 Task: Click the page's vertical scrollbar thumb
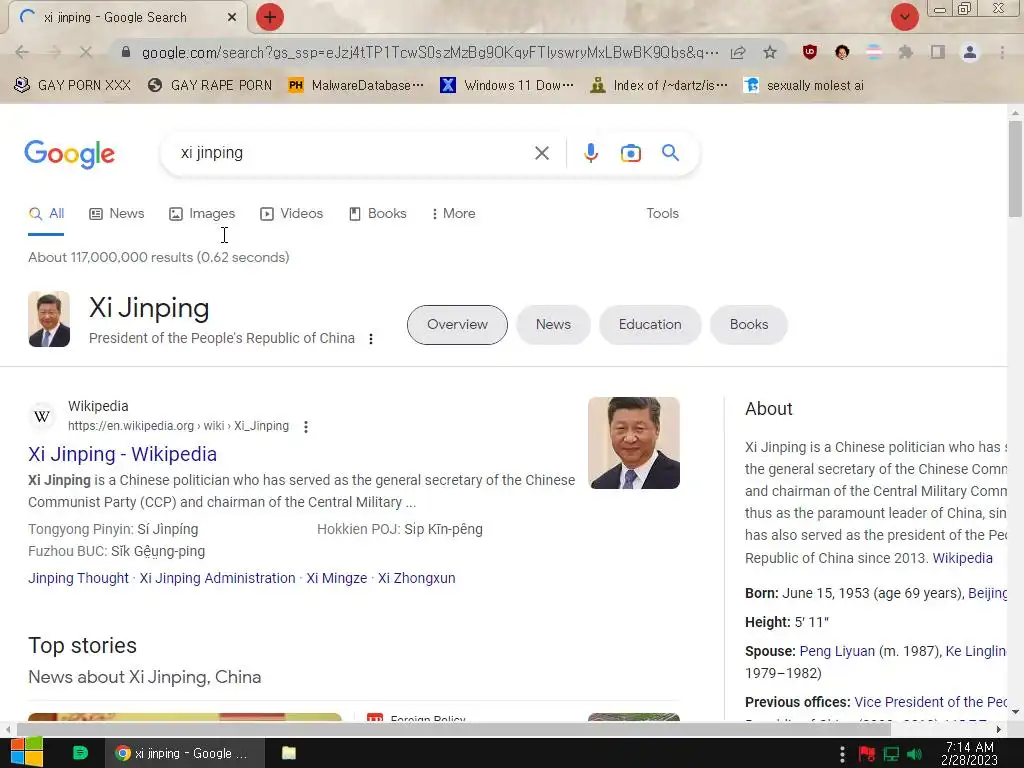point(1015,168)
